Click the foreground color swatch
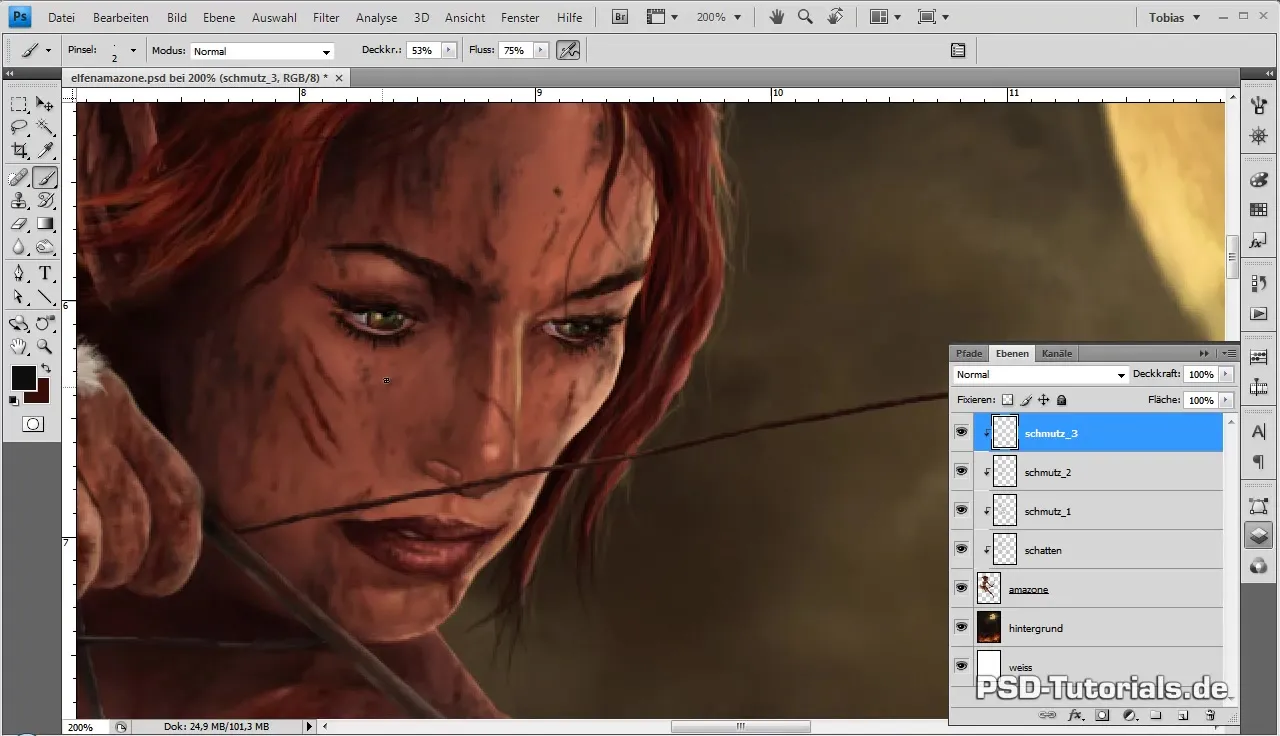This screenshot has width=1280, height=736. [x=23, y=377]
